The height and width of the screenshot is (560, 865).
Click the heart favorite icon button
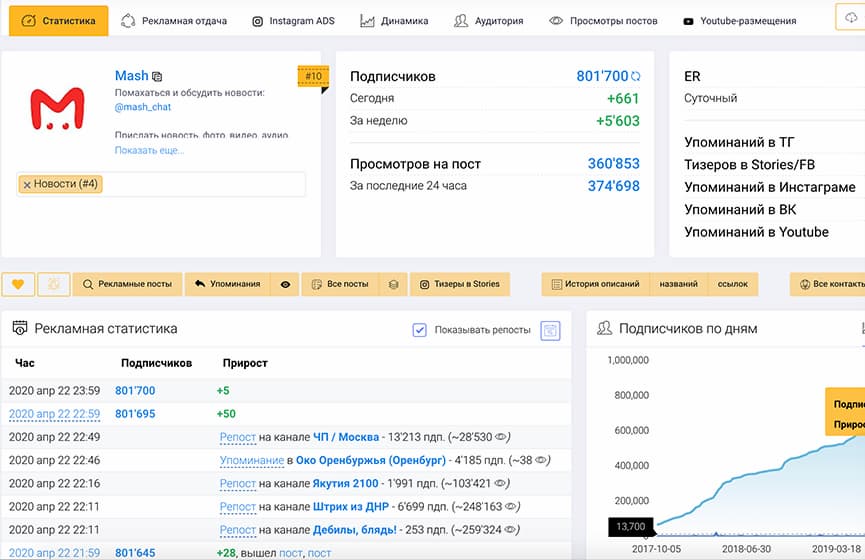18,284
